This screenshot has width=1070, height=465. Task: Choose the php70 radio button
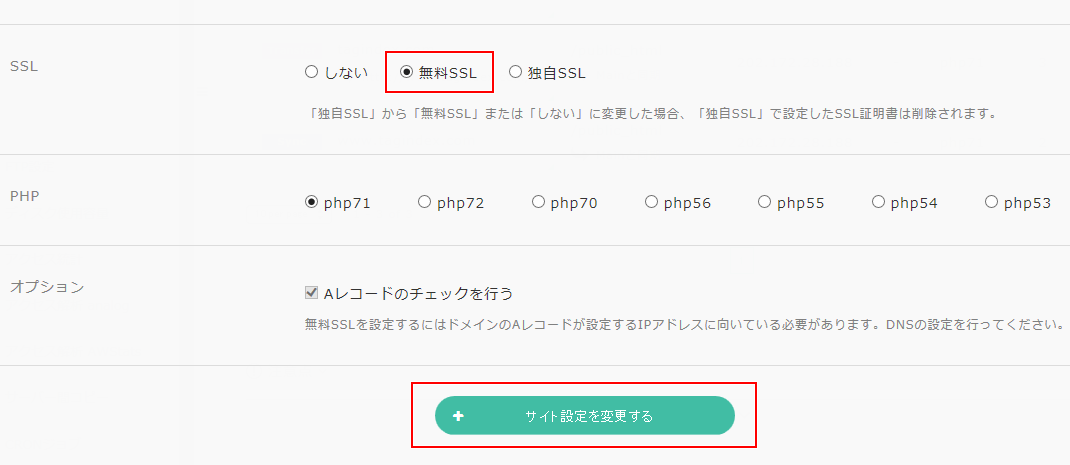538,202
